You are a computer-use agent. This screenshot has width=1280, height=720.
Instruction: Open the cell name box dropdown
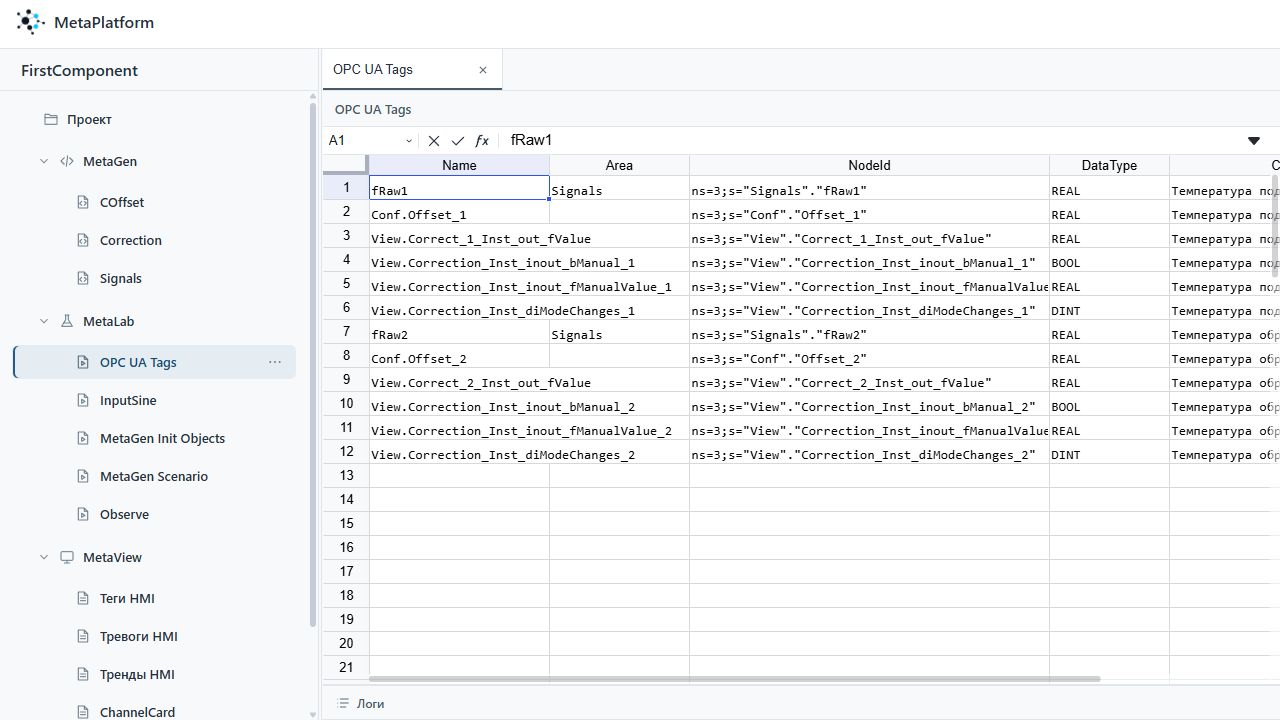point(409,141)
